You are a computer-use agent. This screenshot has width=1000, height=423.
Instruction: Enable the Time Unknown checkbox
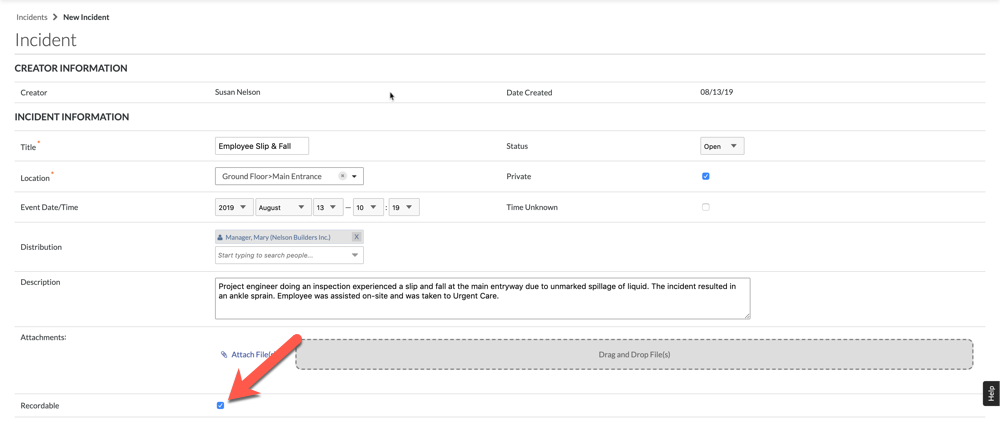705,207
